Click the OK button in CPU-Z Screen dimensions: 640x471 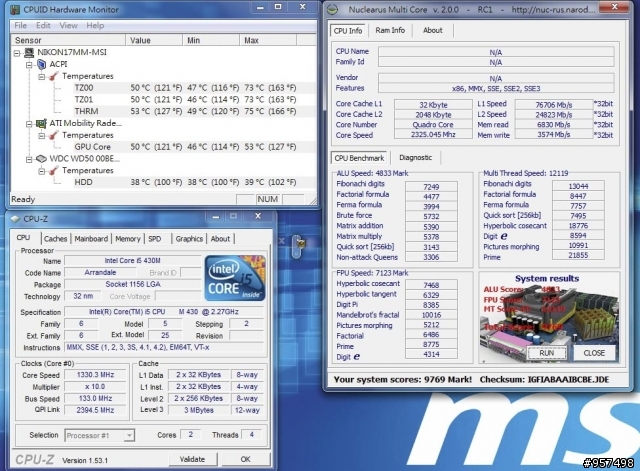(245, 460)
